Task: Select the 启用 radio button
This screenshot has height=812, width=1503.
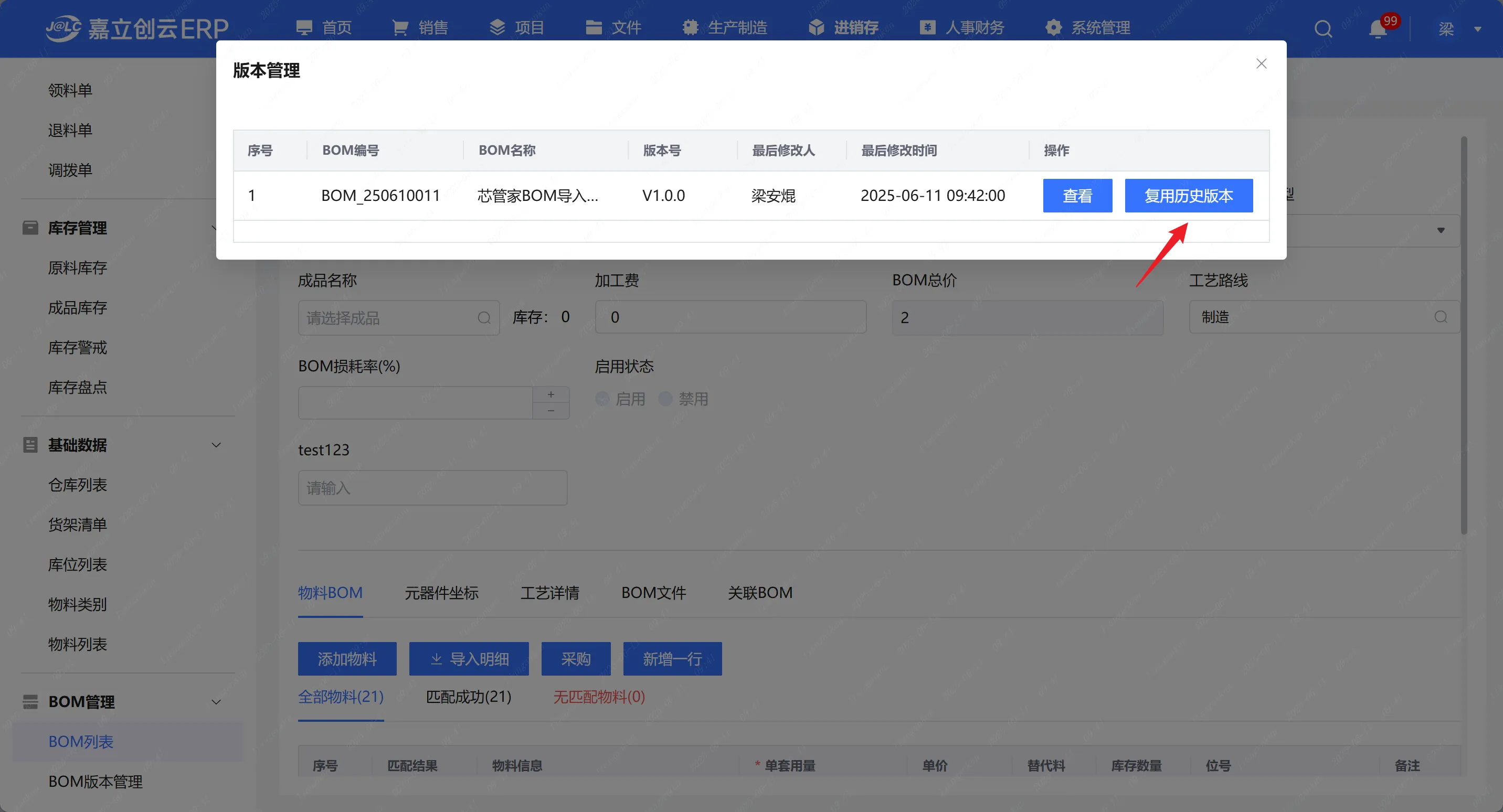Action: click(x=602, y=399)
